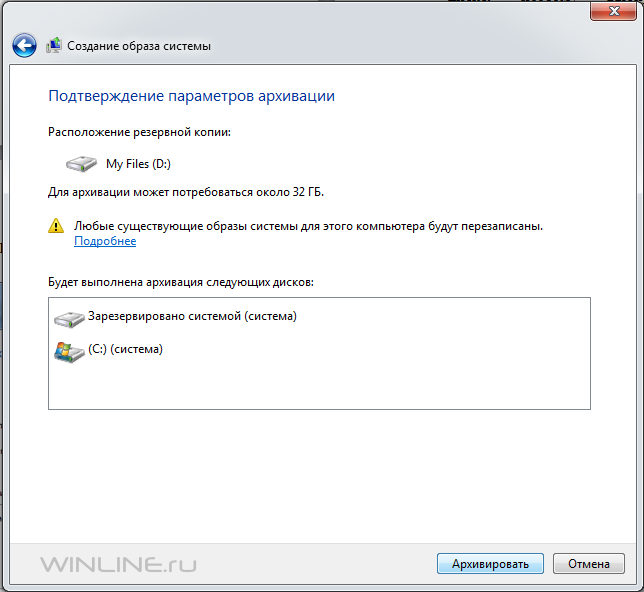Click the system image wizard title icon

click(54, 45)
